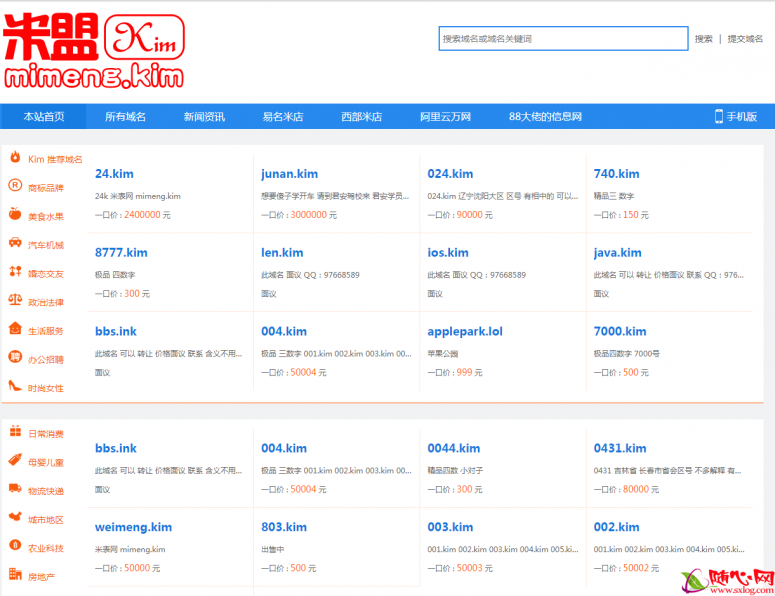
Task: Open the len.kim domain listing
Action: click(282, 253)
